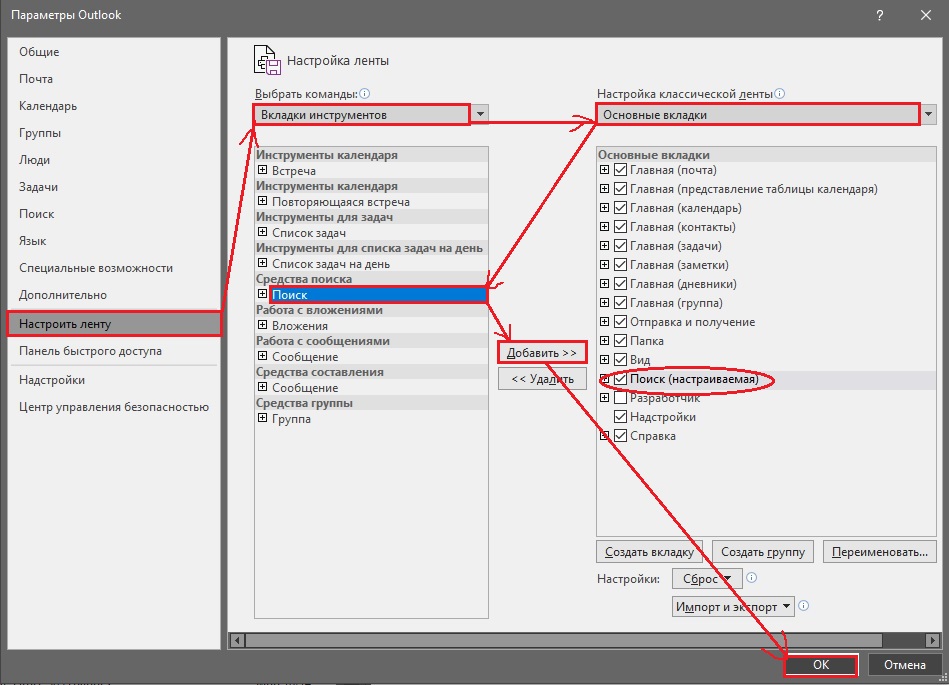949x685 pixels.
Task: Select the Настроить ленту category
Action: click(114, 324)
